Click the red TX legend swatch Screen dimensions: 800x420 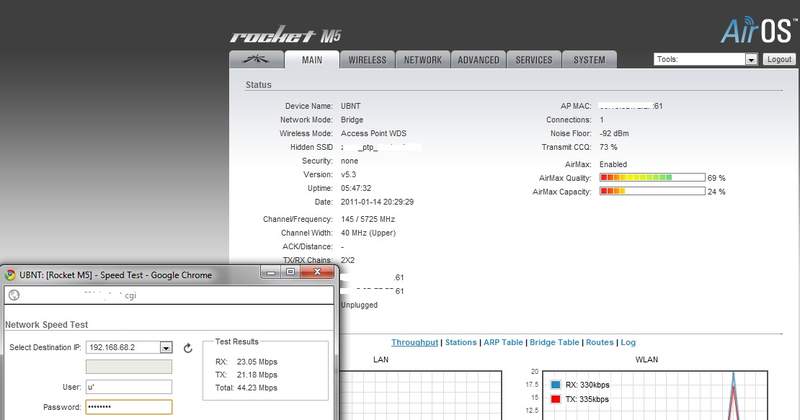[556, 399]
